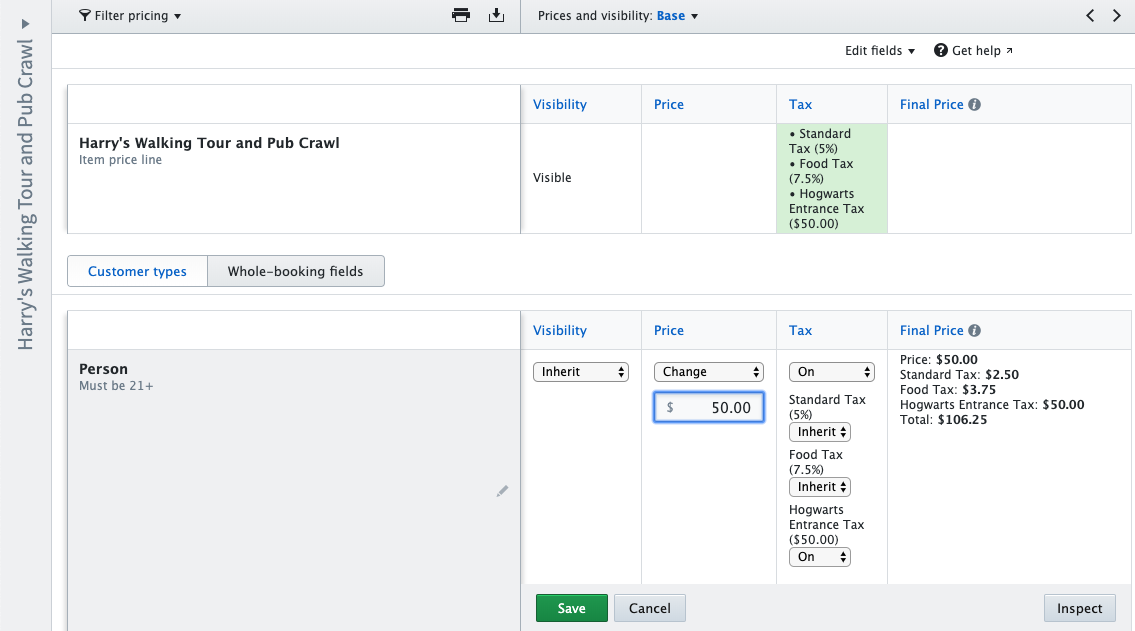Switch to Customer types tab
Screen dimensions: 1135x631
138,271
